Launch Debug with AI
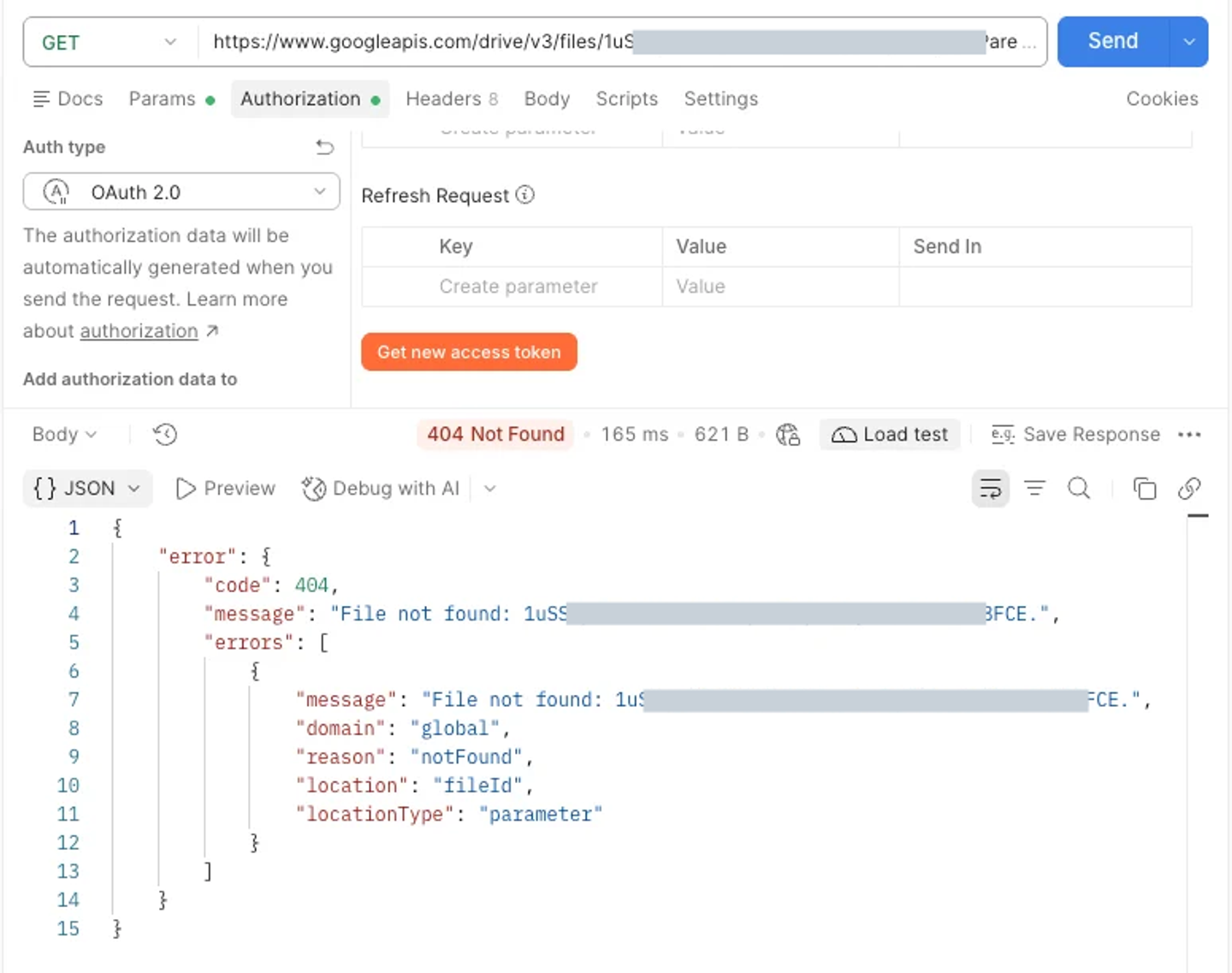Screen dimensions: 1232x973 pos(381,489)
